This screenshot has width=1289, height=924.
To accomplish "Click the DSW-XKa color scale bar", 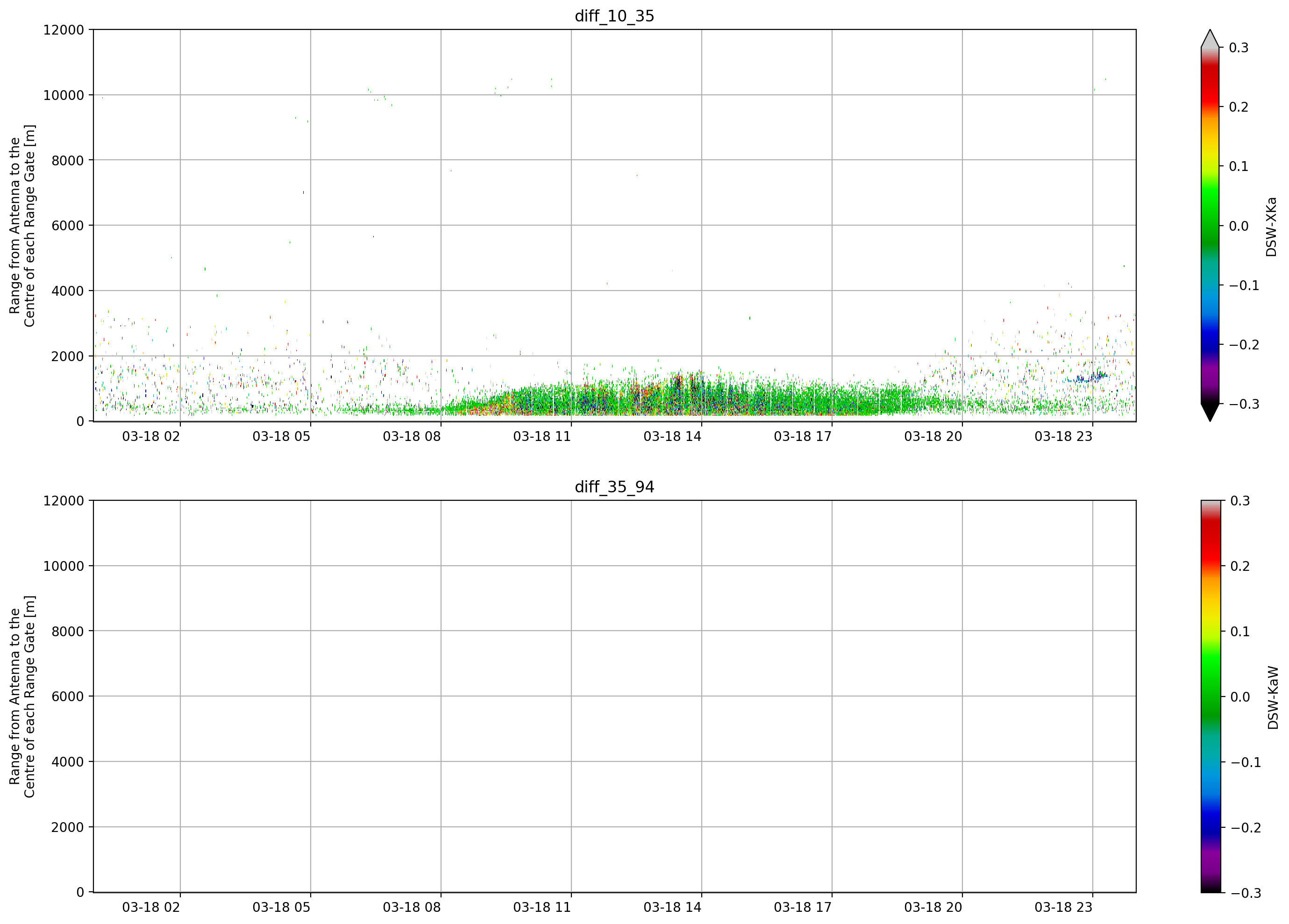I will pyautogui.click(x=1210, y=226).
